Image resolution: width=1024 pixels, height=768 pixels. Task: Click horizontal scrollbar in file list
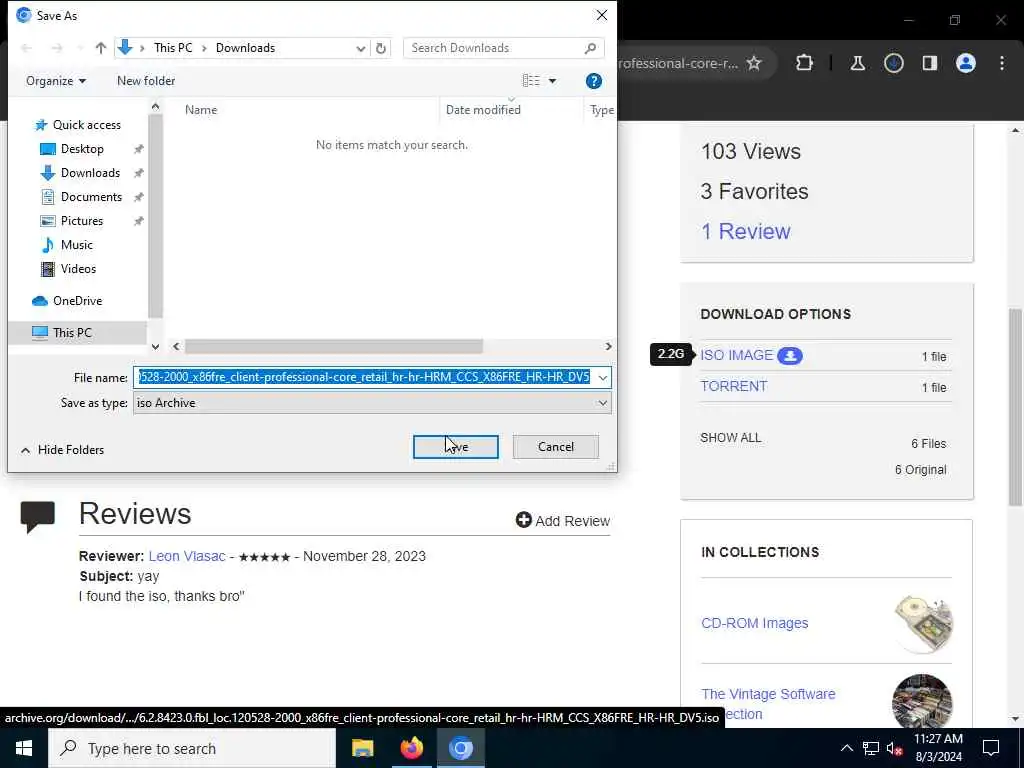pos(334,346)
